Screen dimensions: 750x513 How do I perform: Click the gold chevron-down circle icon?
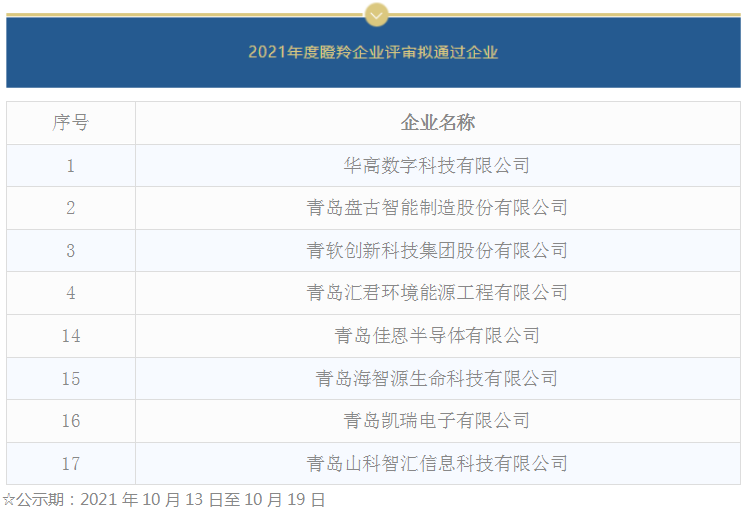coord(376,14)
